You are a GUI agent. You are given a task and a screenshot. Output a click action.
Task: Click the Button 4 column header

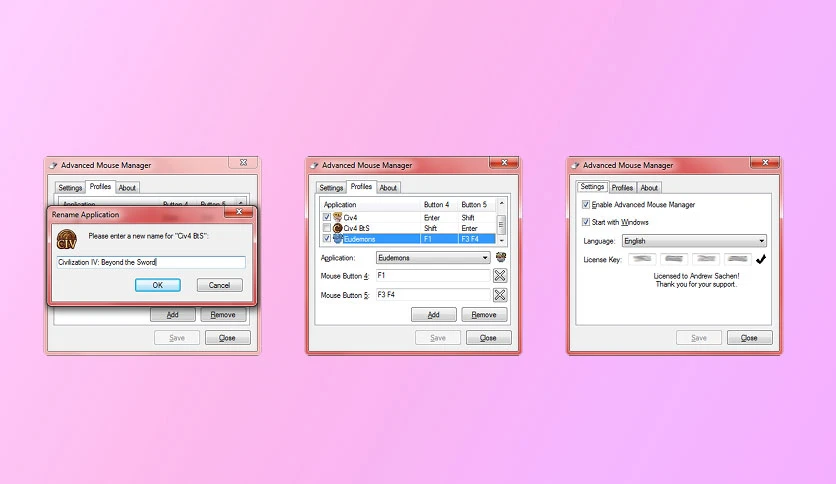pos(439,205)
